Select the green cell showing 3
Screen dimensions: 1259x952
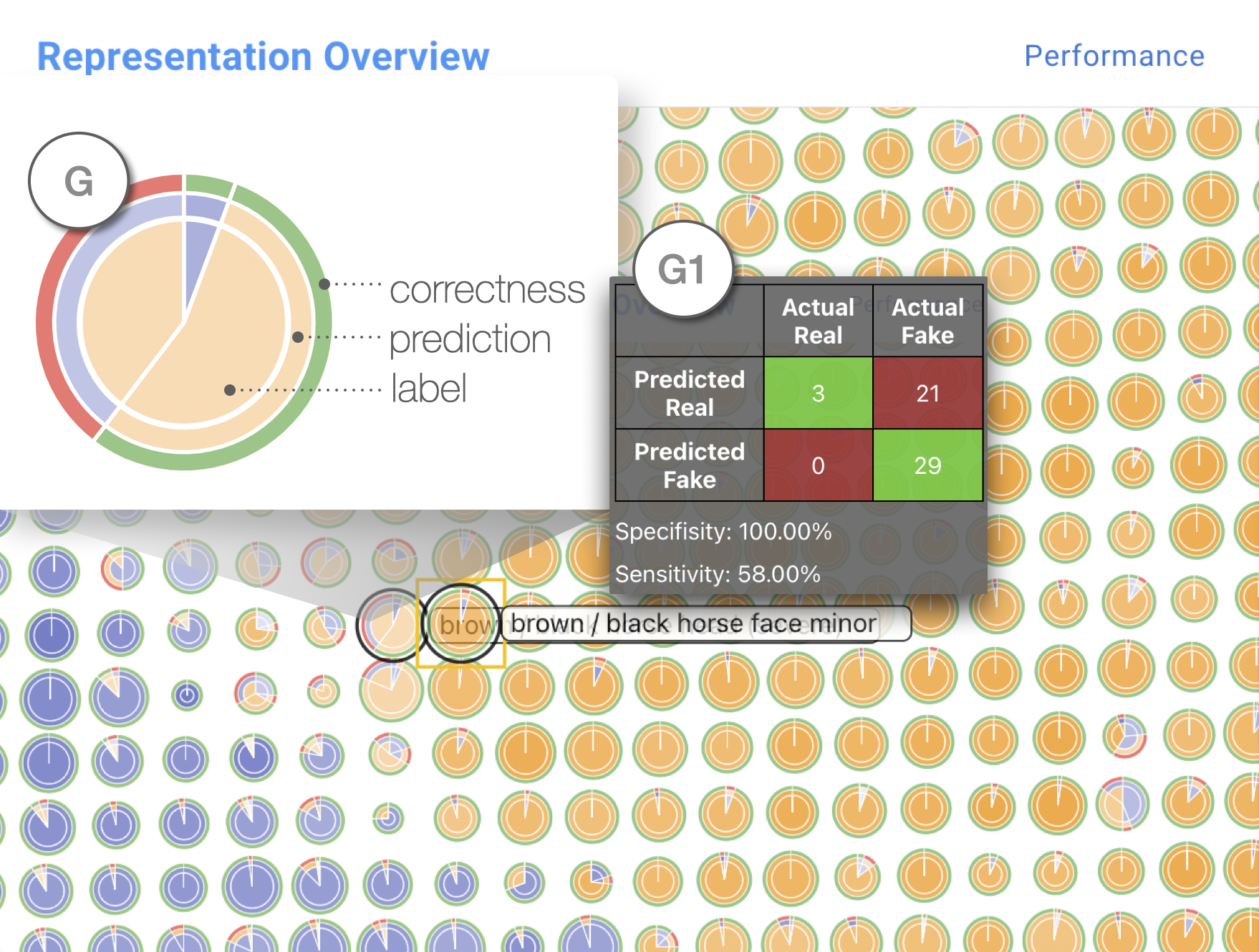coord(818,393)
